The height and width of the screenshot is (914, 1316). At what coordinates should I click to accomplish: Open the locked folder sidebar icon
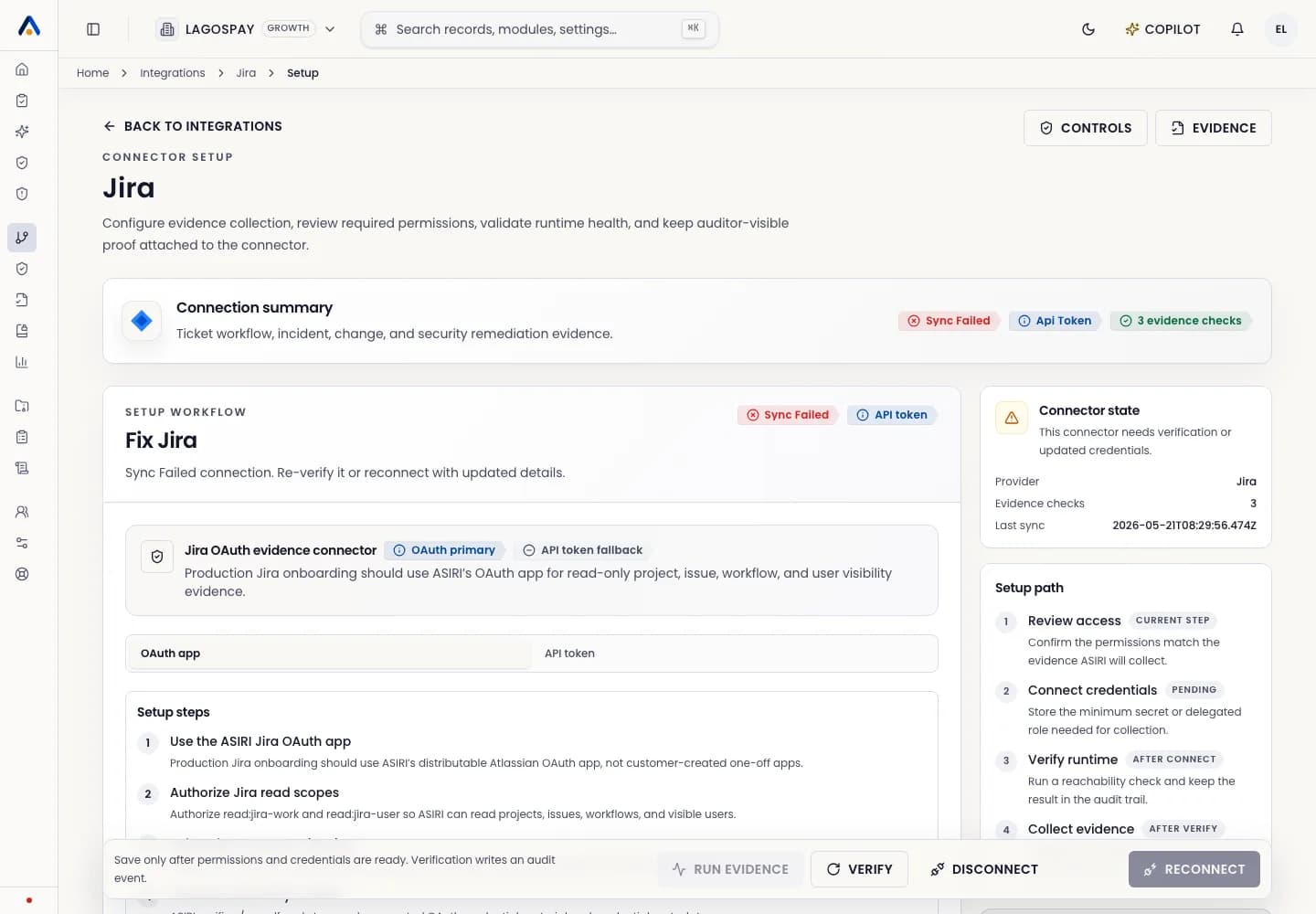click(22, 406)
